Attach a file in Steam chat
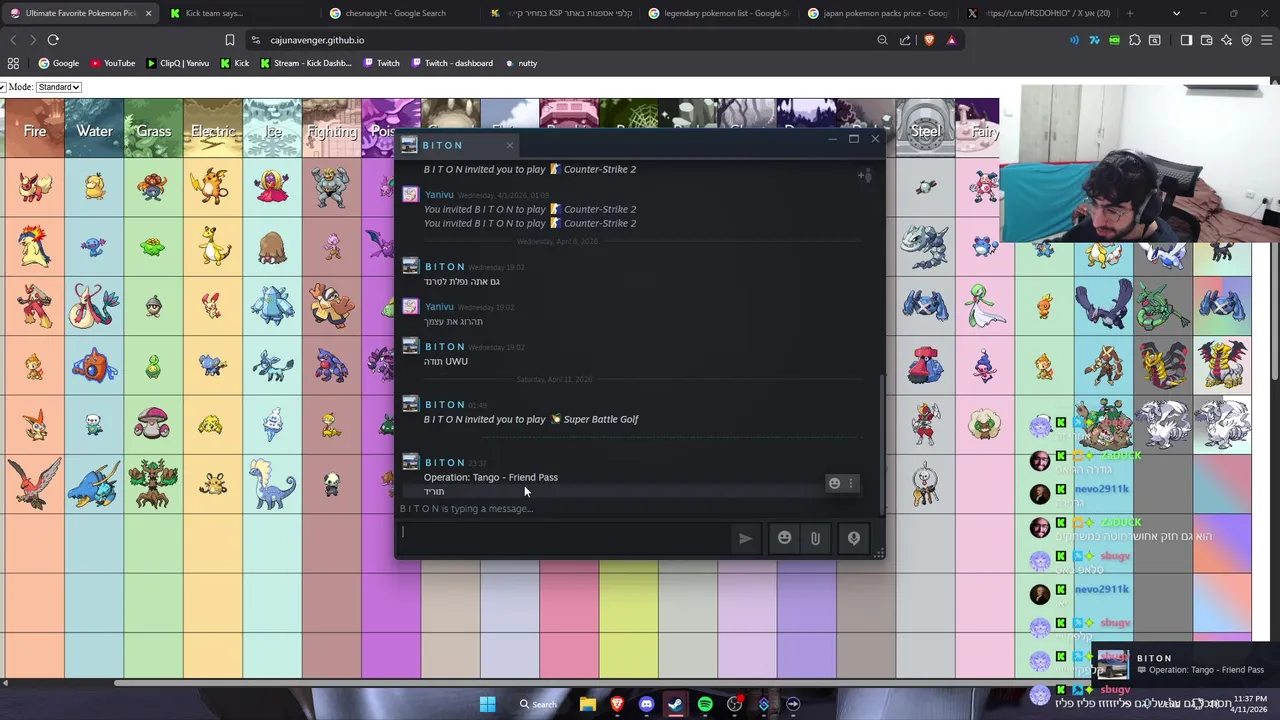 pos(815,538)
